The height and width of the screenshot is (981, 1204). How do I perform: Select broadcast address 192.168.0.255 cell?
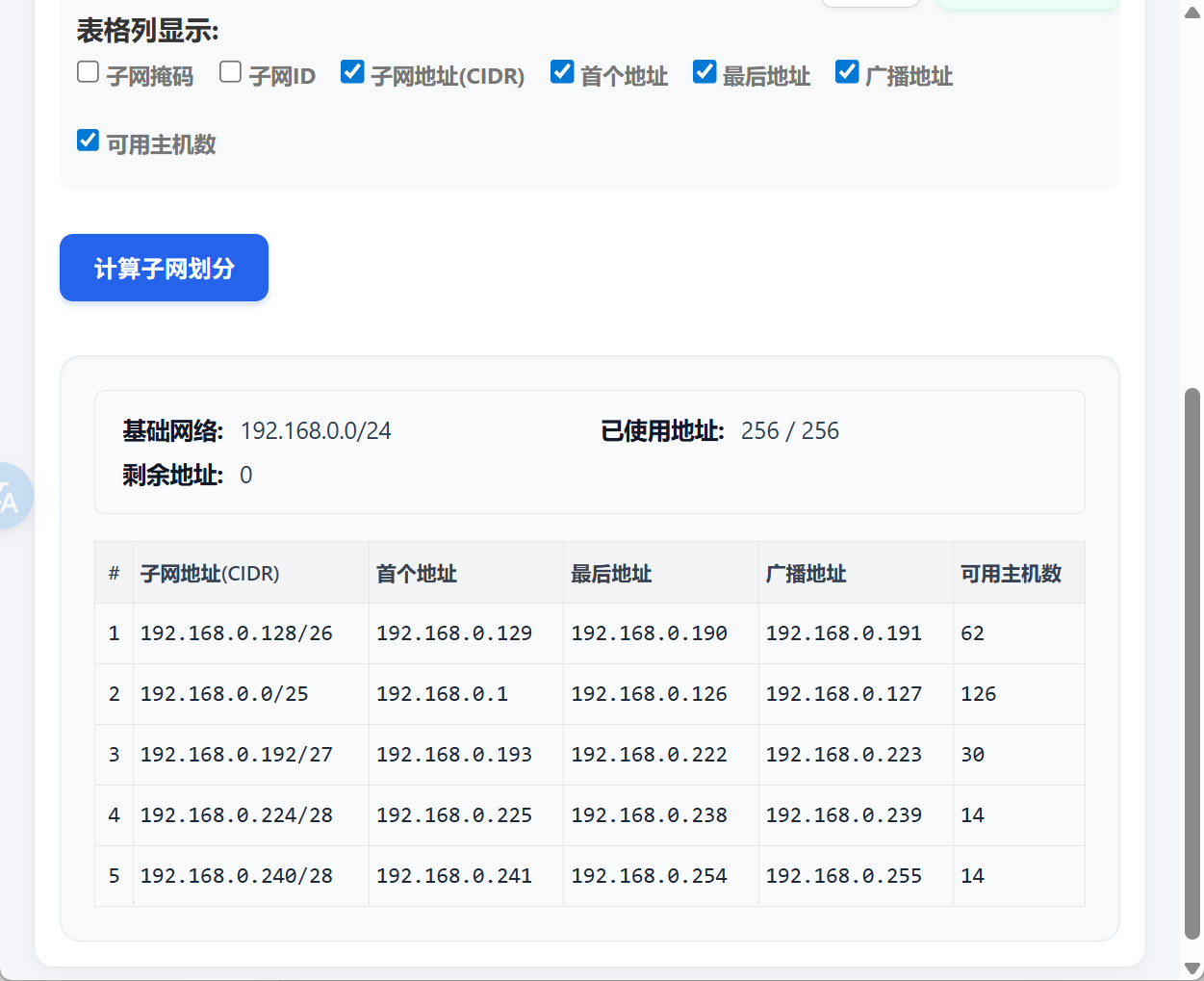pyautogui.click(x=843, y=876)
